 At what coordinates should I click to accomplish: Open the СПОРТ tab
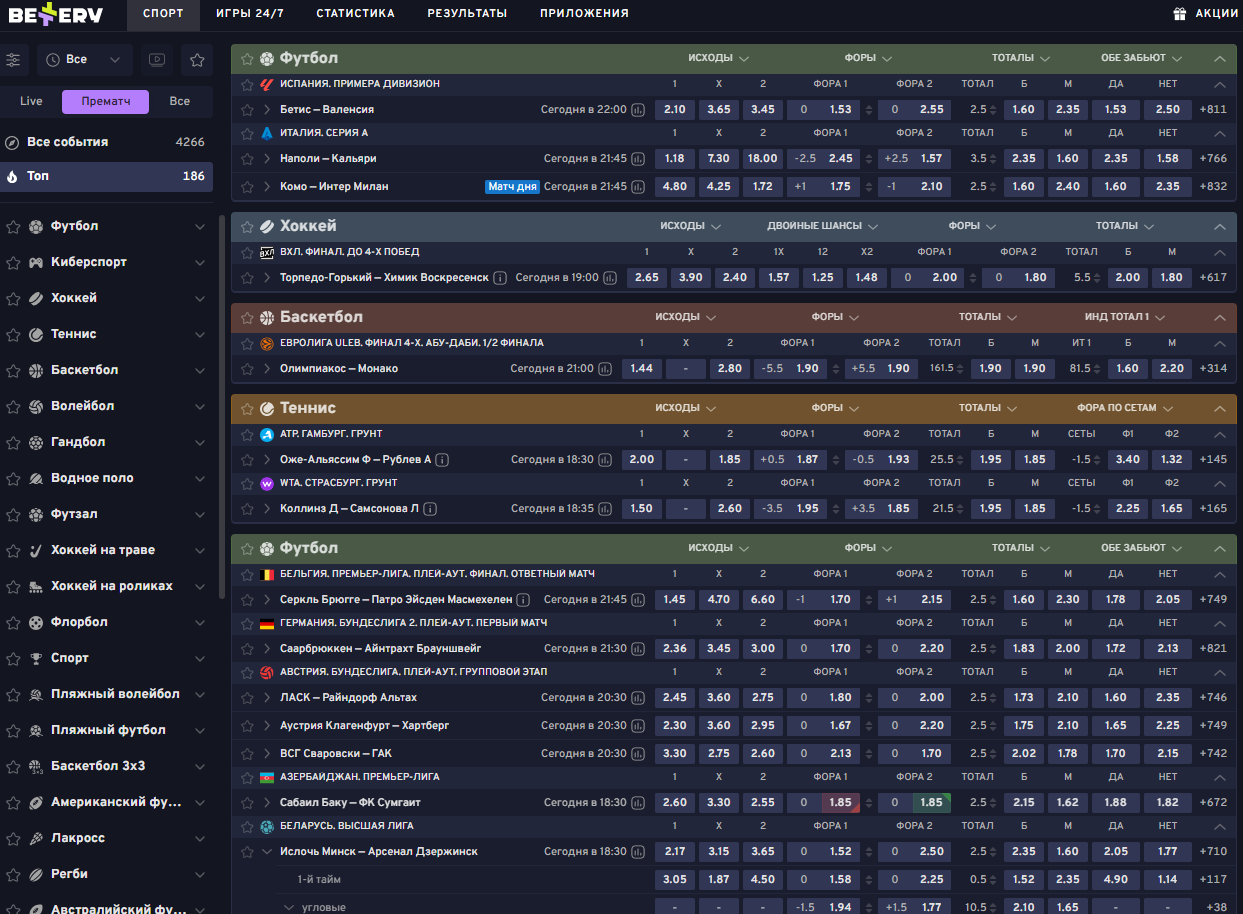point(163,14)
